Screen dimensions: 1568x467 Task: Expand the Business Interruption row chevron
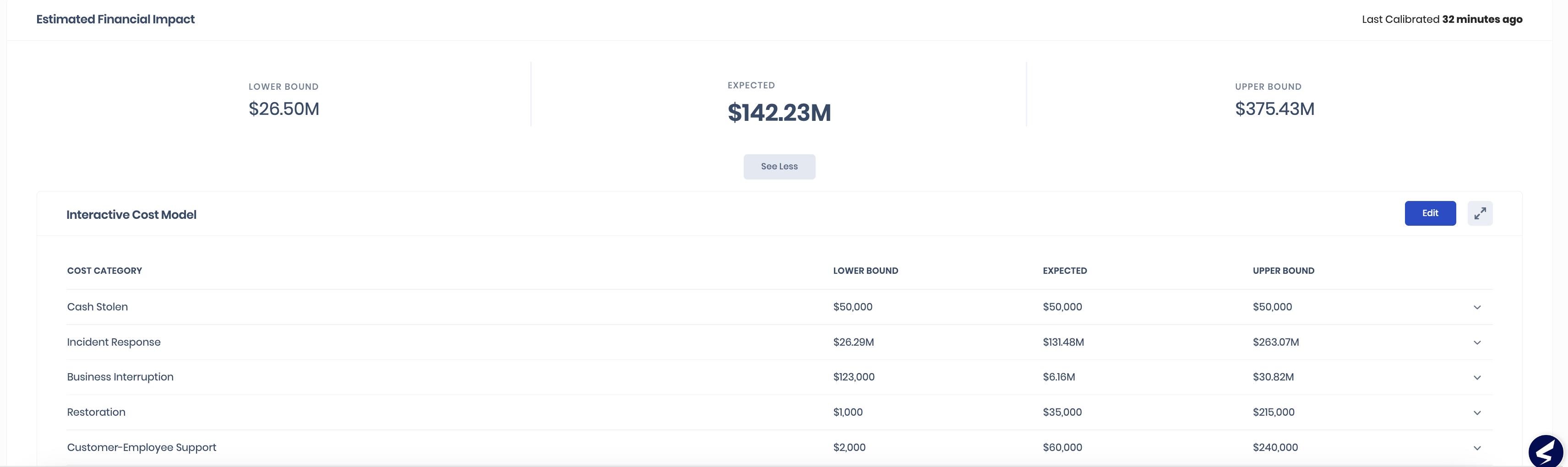point(1477,378)
